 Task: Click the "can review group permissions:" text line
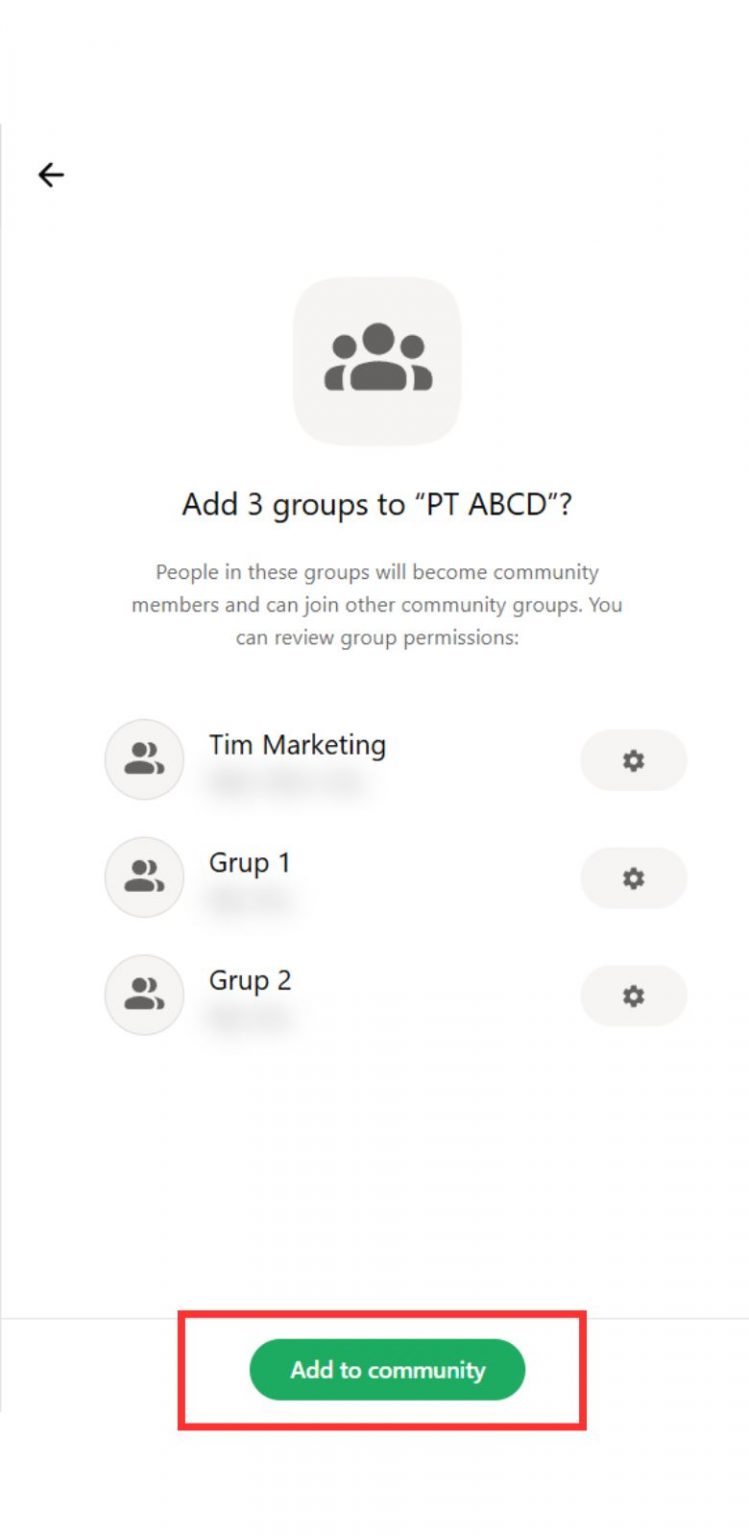click(x=377, y=637)
